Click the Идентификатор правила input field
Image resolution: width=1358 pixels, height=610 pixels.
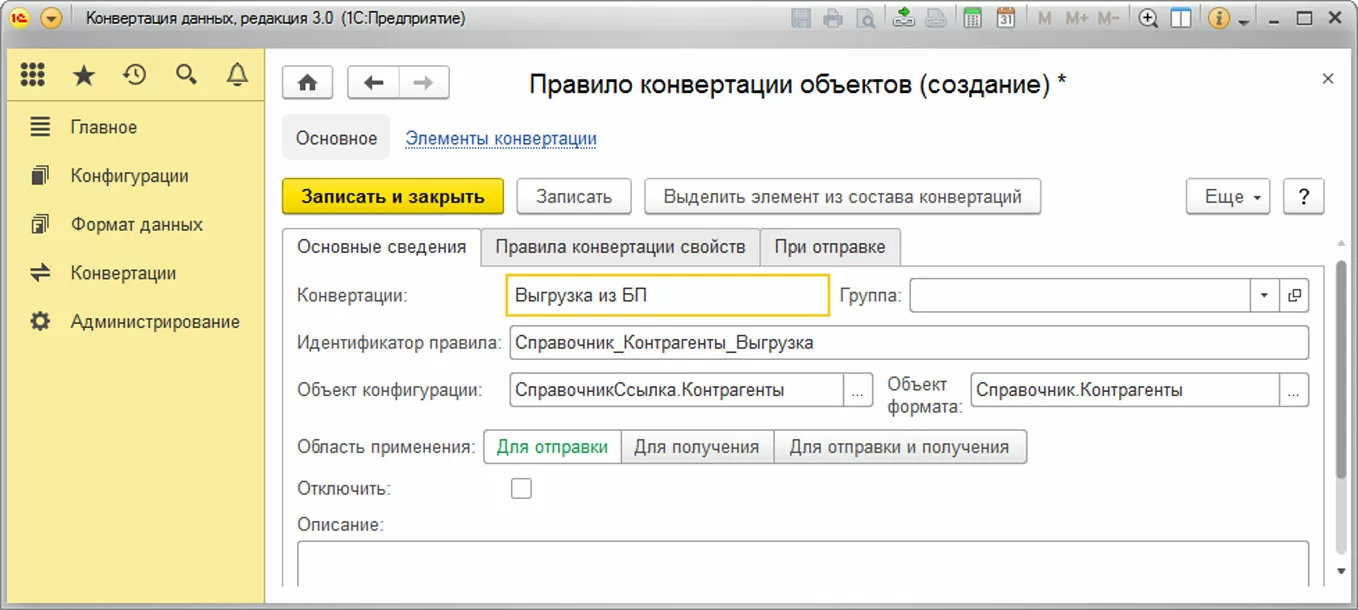[x=908, y=343]
